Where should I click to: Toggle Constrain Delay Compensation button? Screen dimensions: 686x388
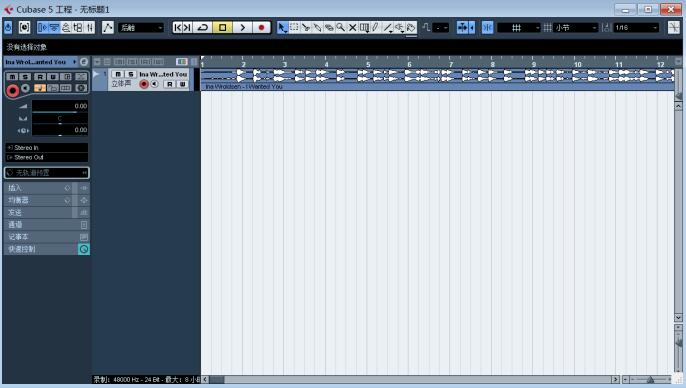click(24, 28)
